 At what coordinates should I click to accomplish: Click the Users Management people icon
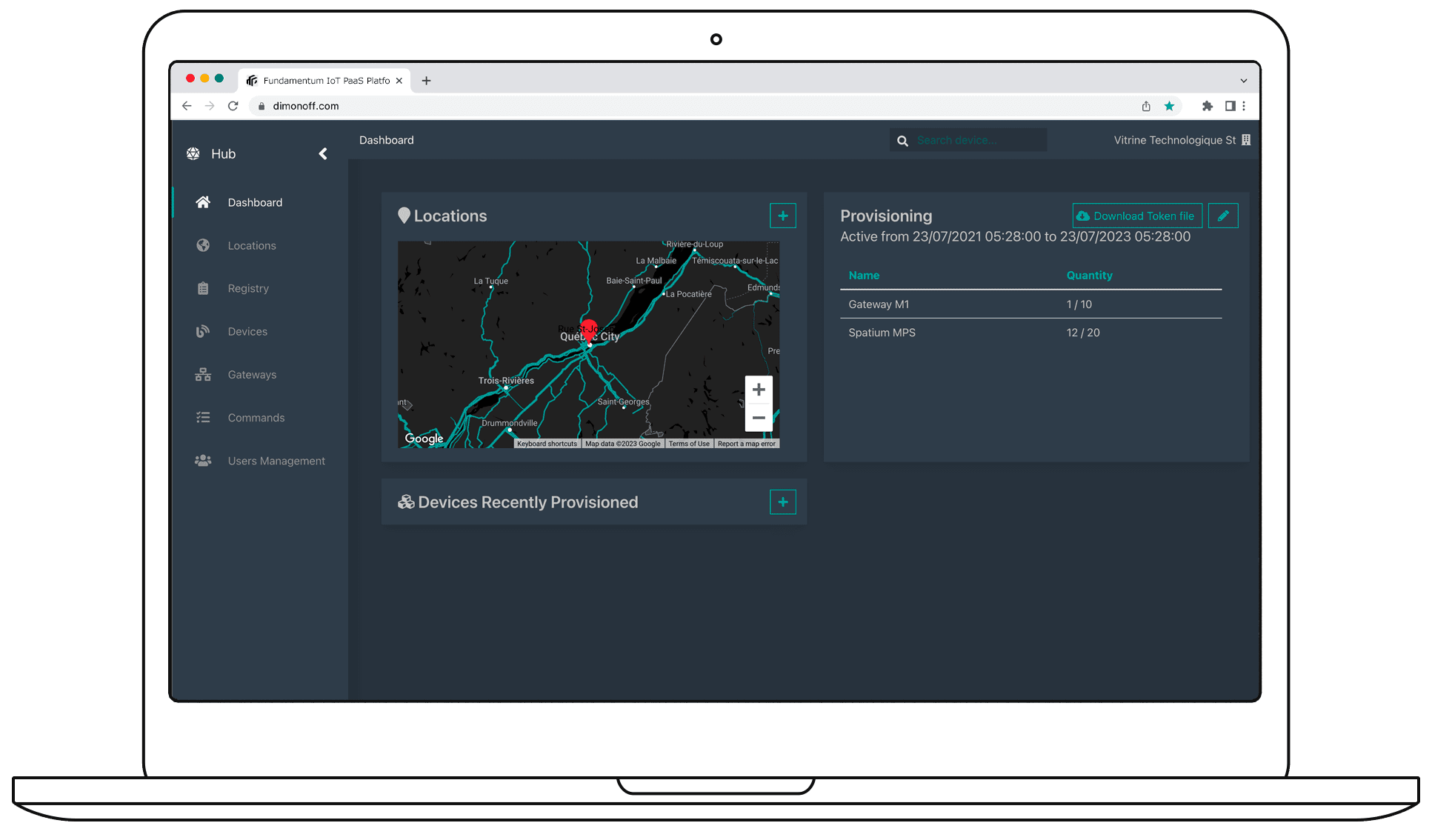[x=203, y=460]
